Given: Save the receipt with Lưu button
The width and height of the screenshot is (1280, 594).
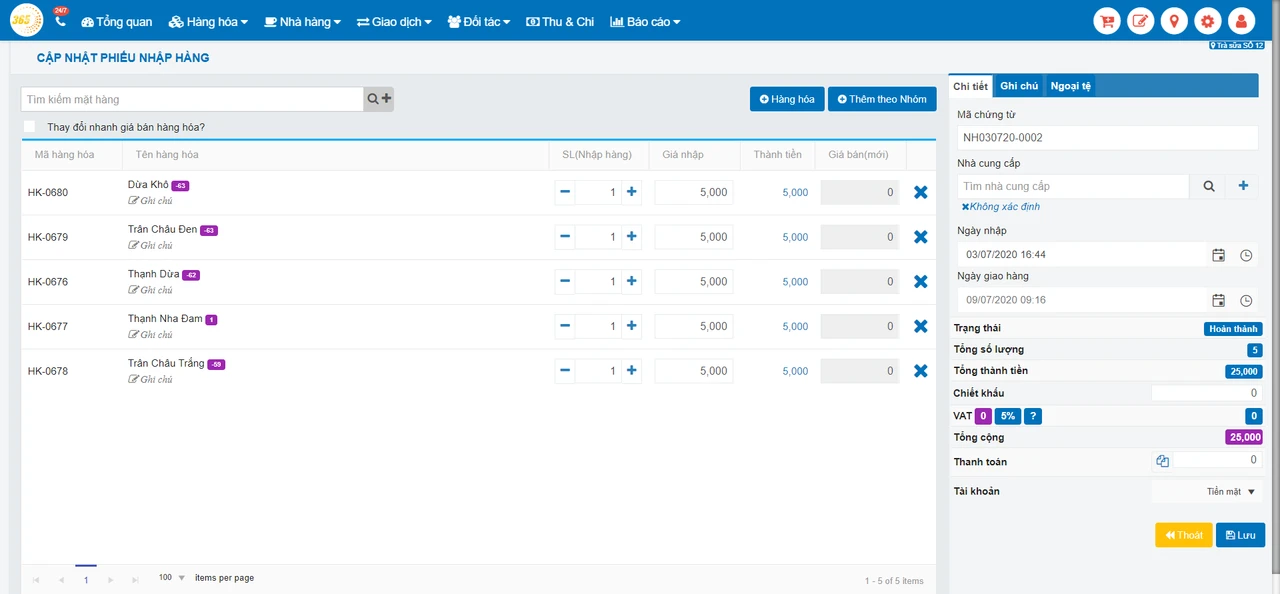Looking at the screenshot, I should (1240, 535).
